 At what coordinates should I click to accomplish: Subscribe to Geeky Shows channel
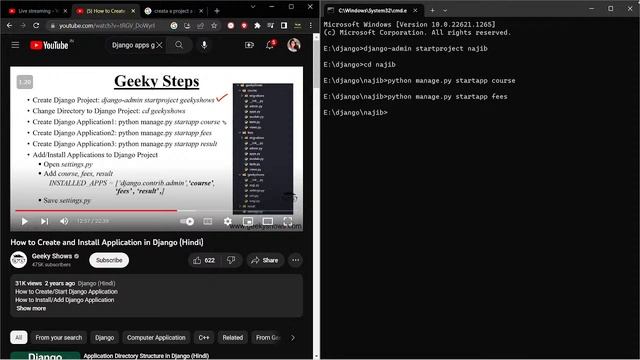[x=109, y=260]
